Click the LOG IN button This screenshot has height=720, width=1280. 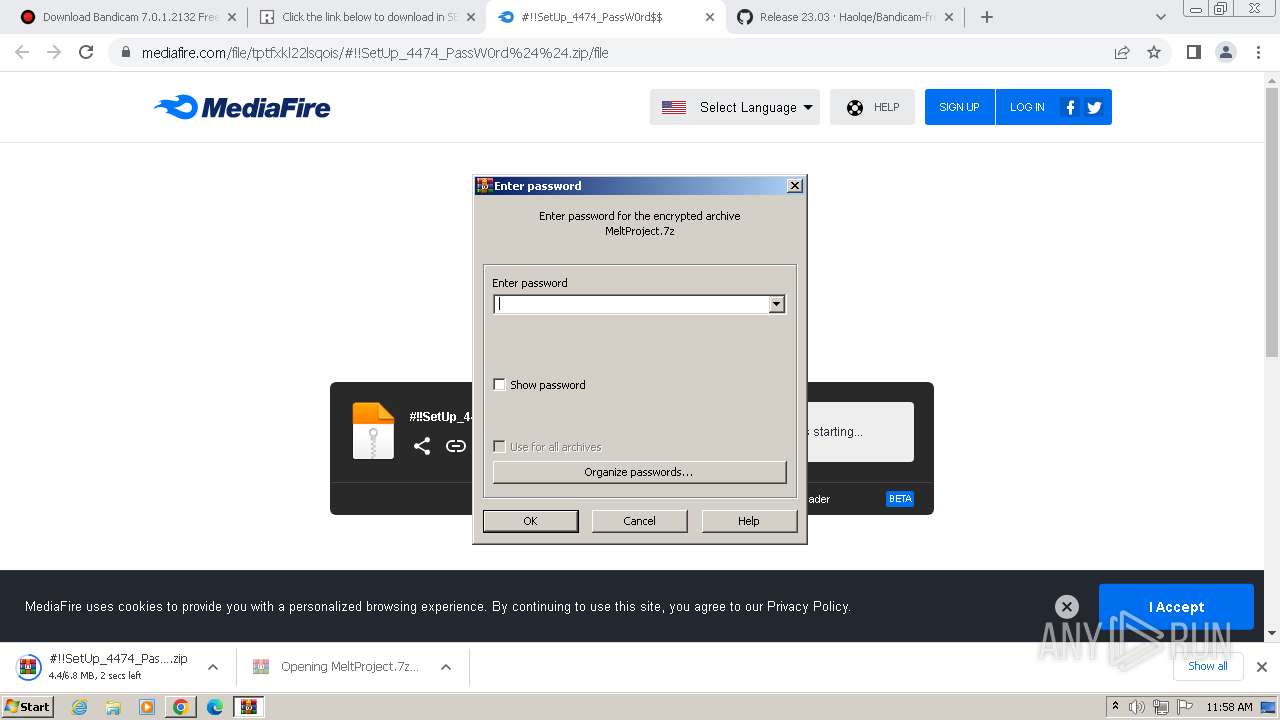tap(1027, 107)
